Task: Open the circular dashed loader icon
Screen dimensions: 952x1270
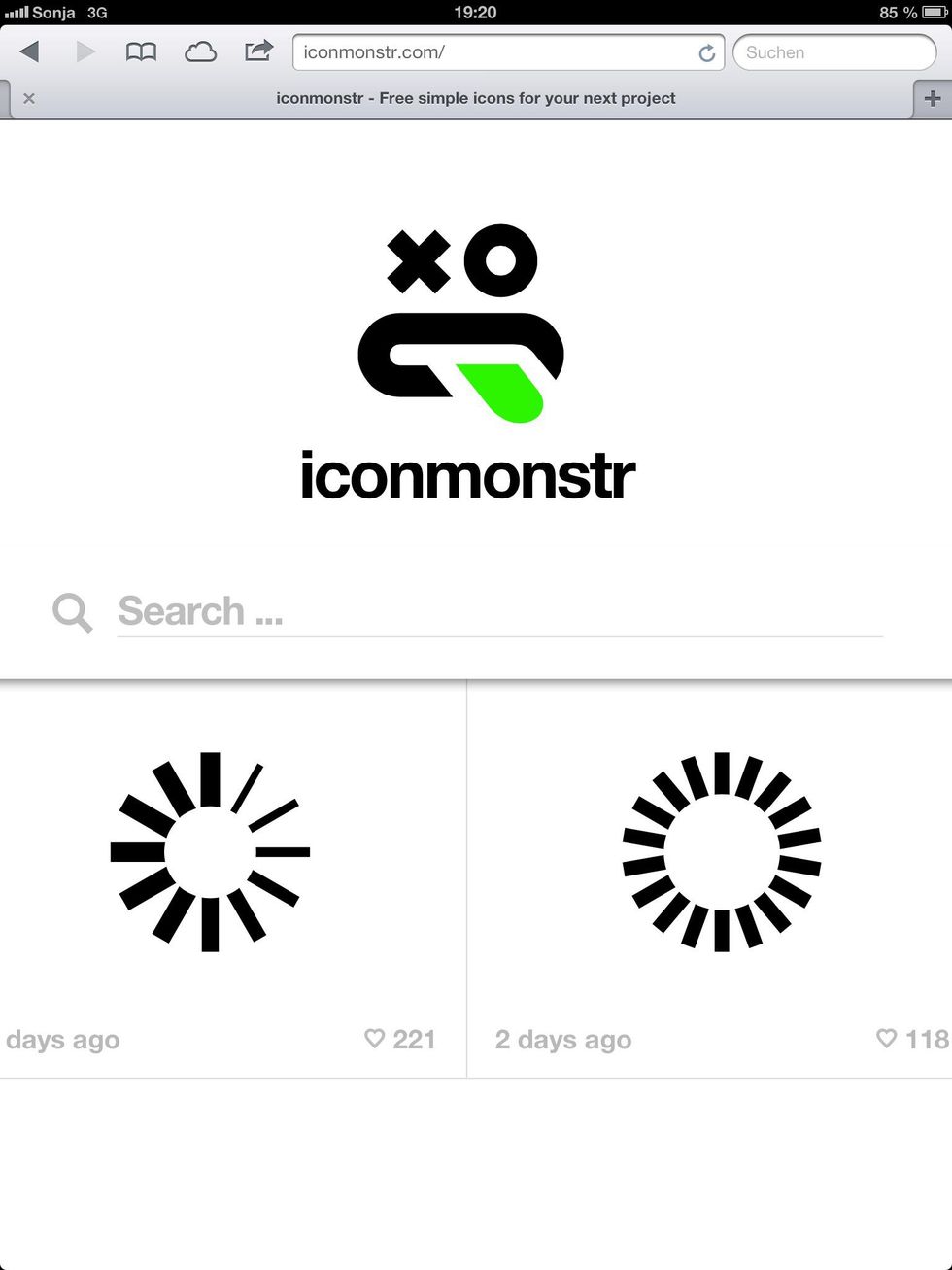Action: pyautogui.click(x=722, y=851)
